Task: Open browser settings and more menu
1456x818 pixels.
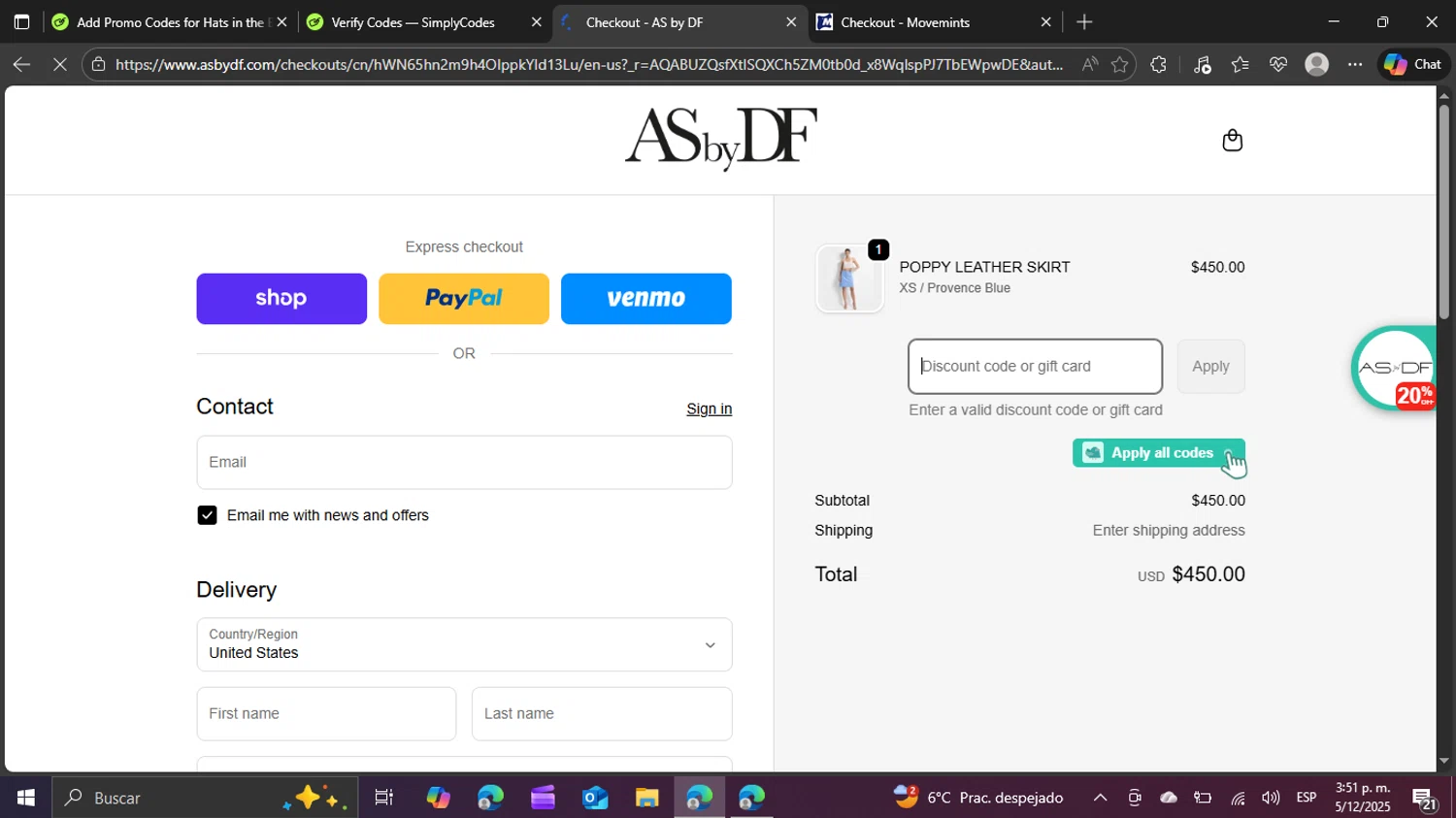Action: pos(1355,64)
